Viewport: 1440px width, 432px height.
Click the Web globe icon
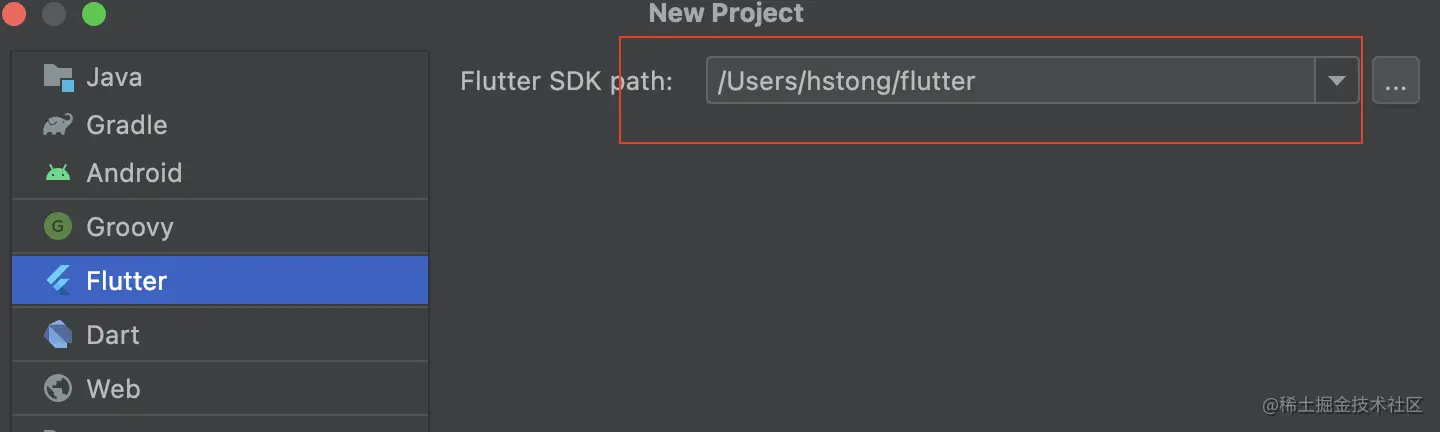[x=58, y=389]
